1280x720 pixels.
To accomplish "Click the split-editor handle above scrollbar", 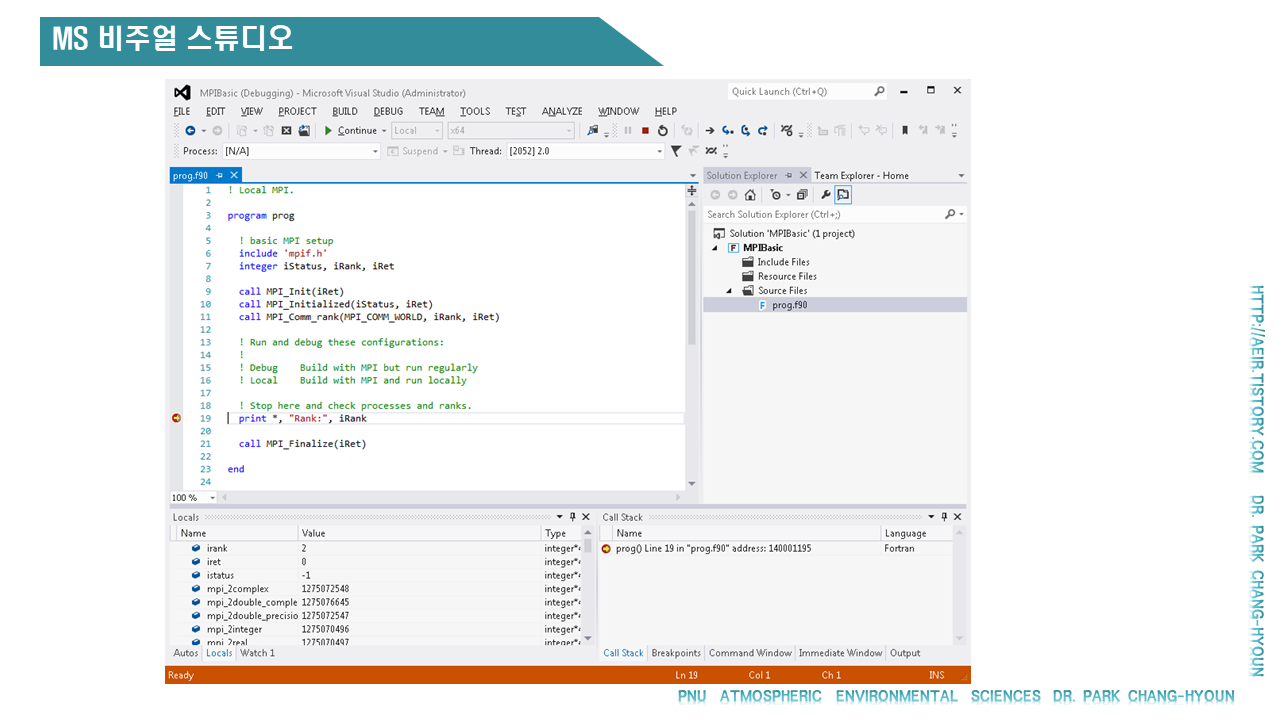I will point(692,190).
